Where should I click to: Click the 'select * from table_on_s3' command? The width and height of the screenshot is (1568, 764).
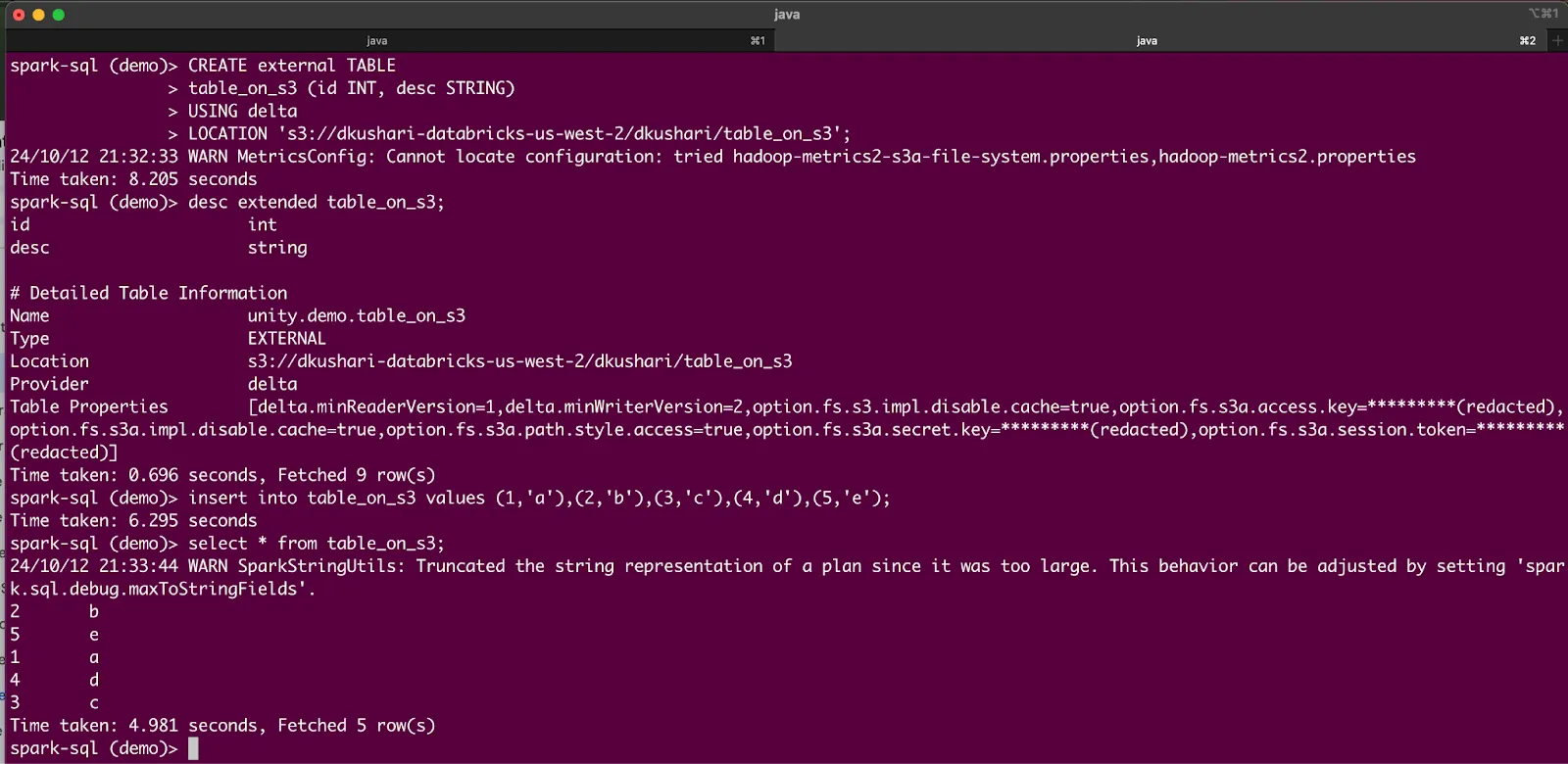click(316, 544)
